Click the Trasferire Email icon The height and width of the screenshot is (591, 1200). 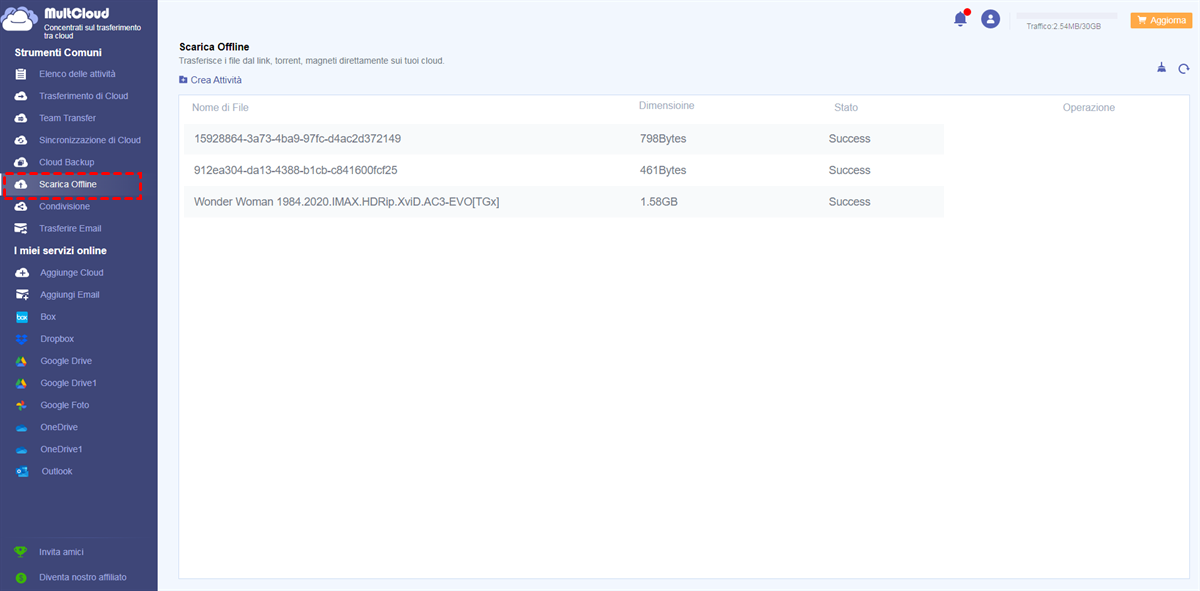21,228
